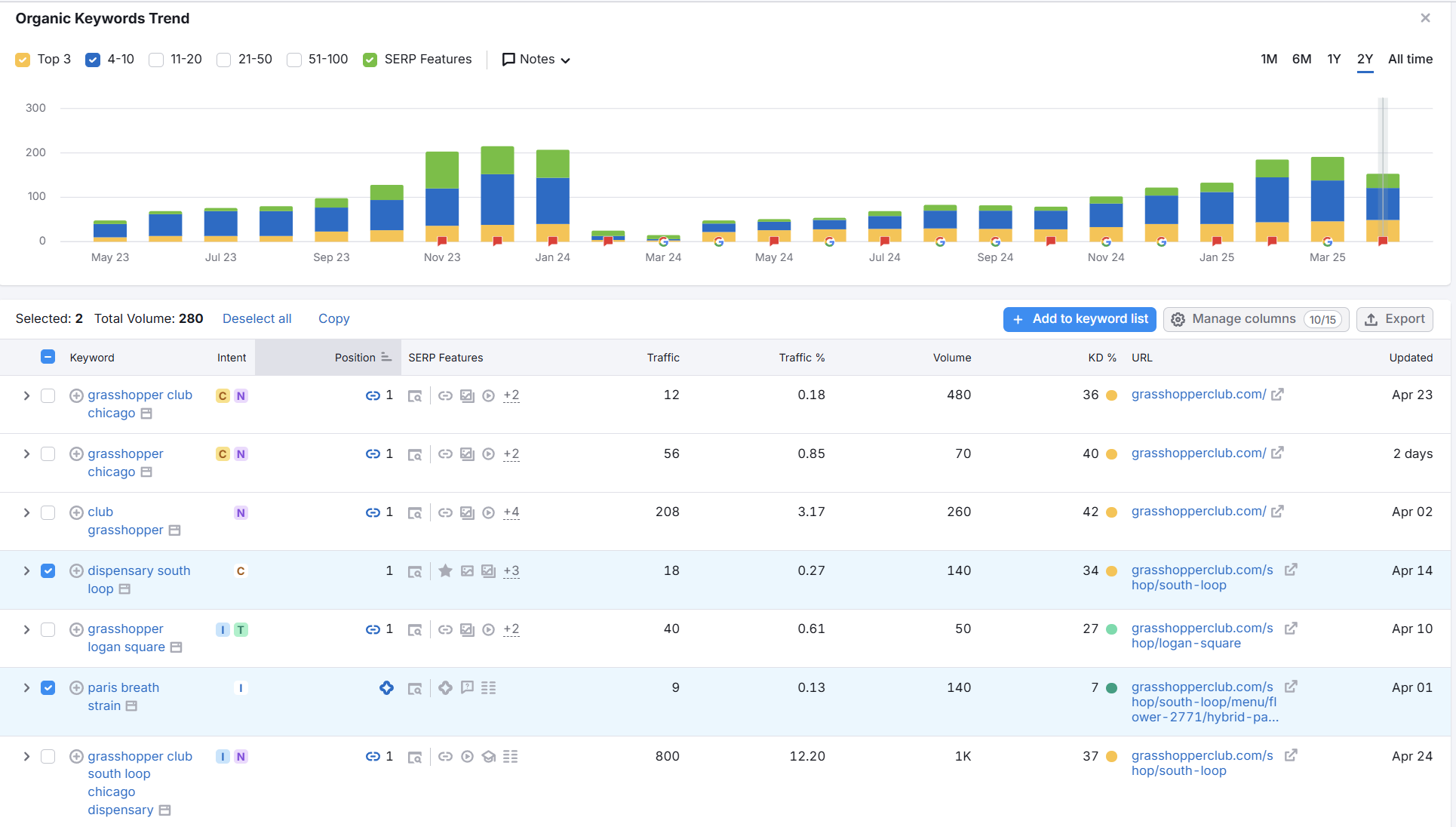The image size is (1456, 827).
Task: Select the club grasshopper row checkbox
Action: pos(48,512)
